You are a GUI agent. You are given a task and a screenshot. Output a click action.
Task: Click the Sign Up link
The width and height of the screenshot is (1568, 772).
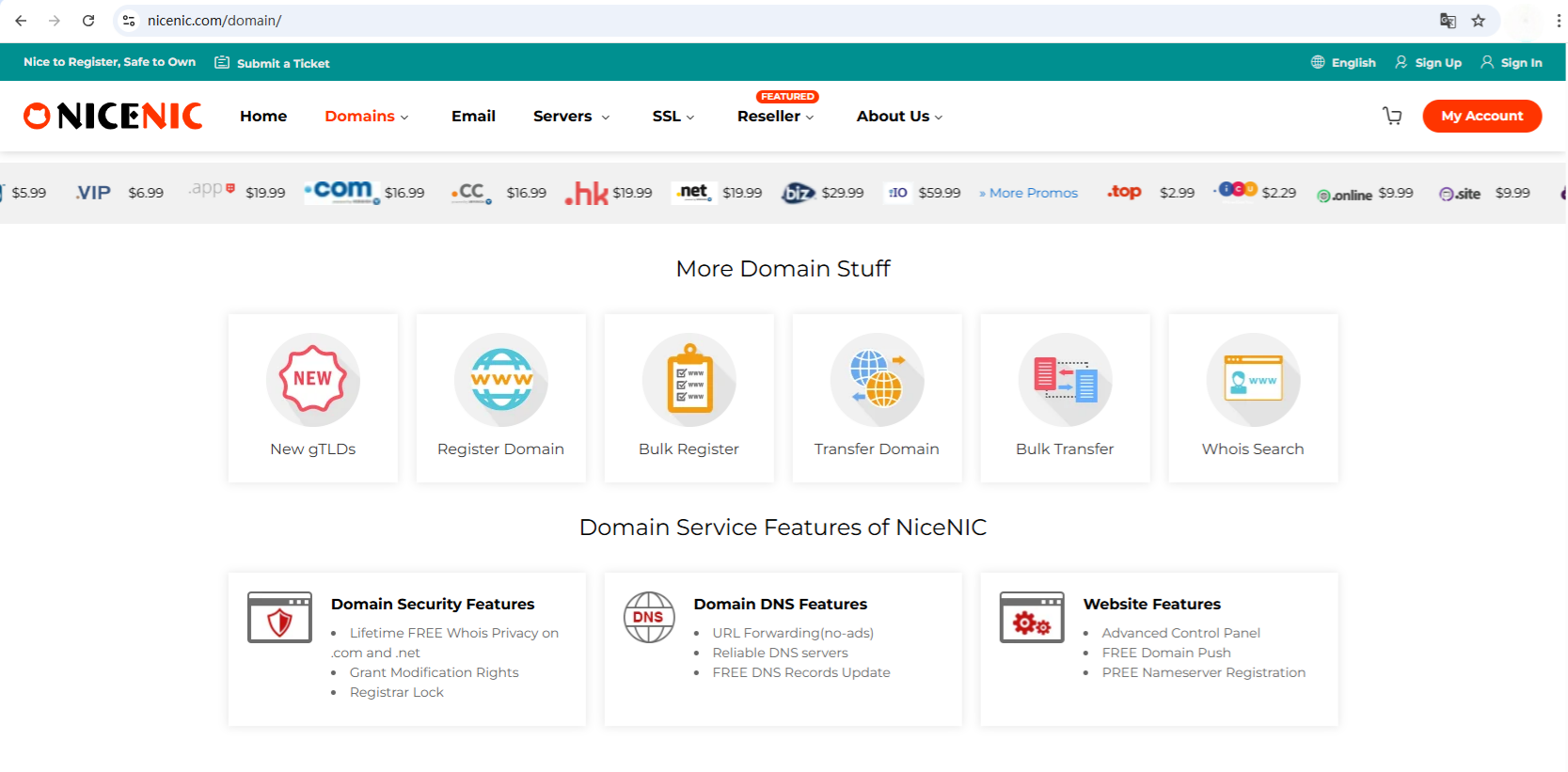click(1428, 62)
